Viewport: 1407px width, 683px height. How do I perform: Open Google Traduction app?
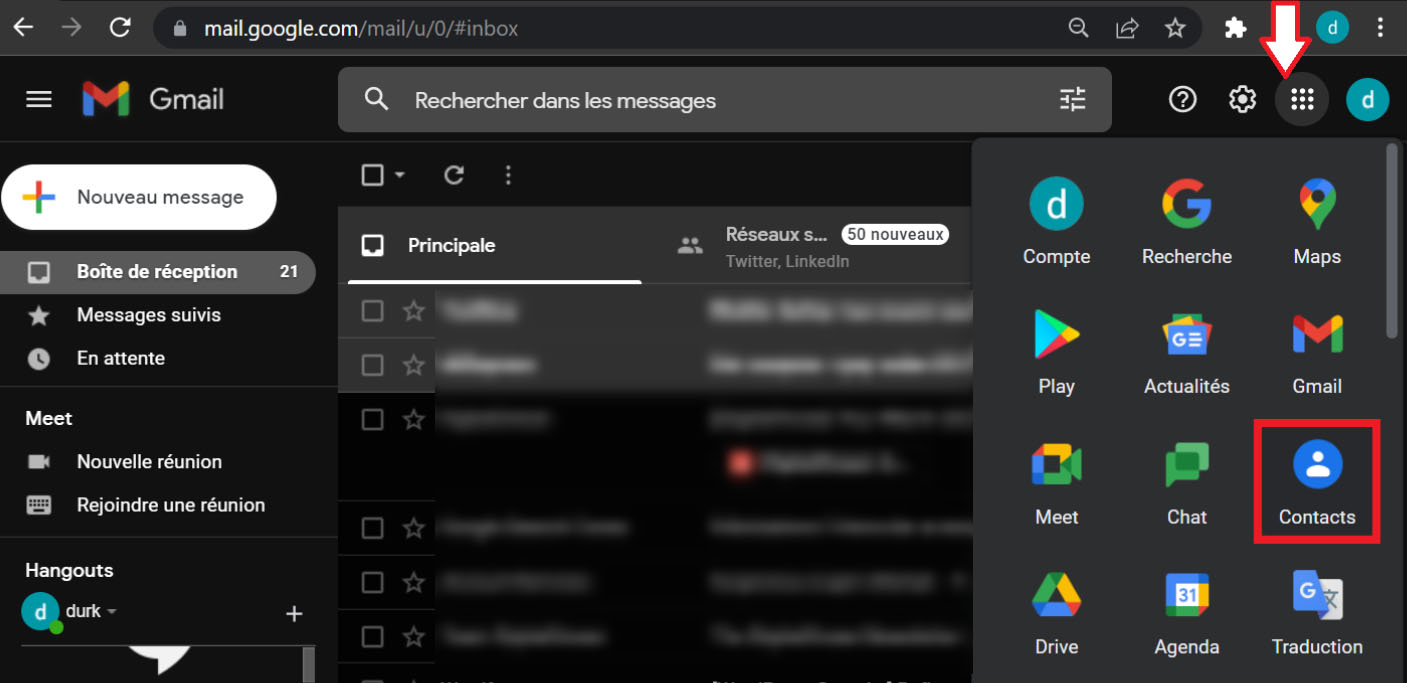click(x=1316, y=610)
